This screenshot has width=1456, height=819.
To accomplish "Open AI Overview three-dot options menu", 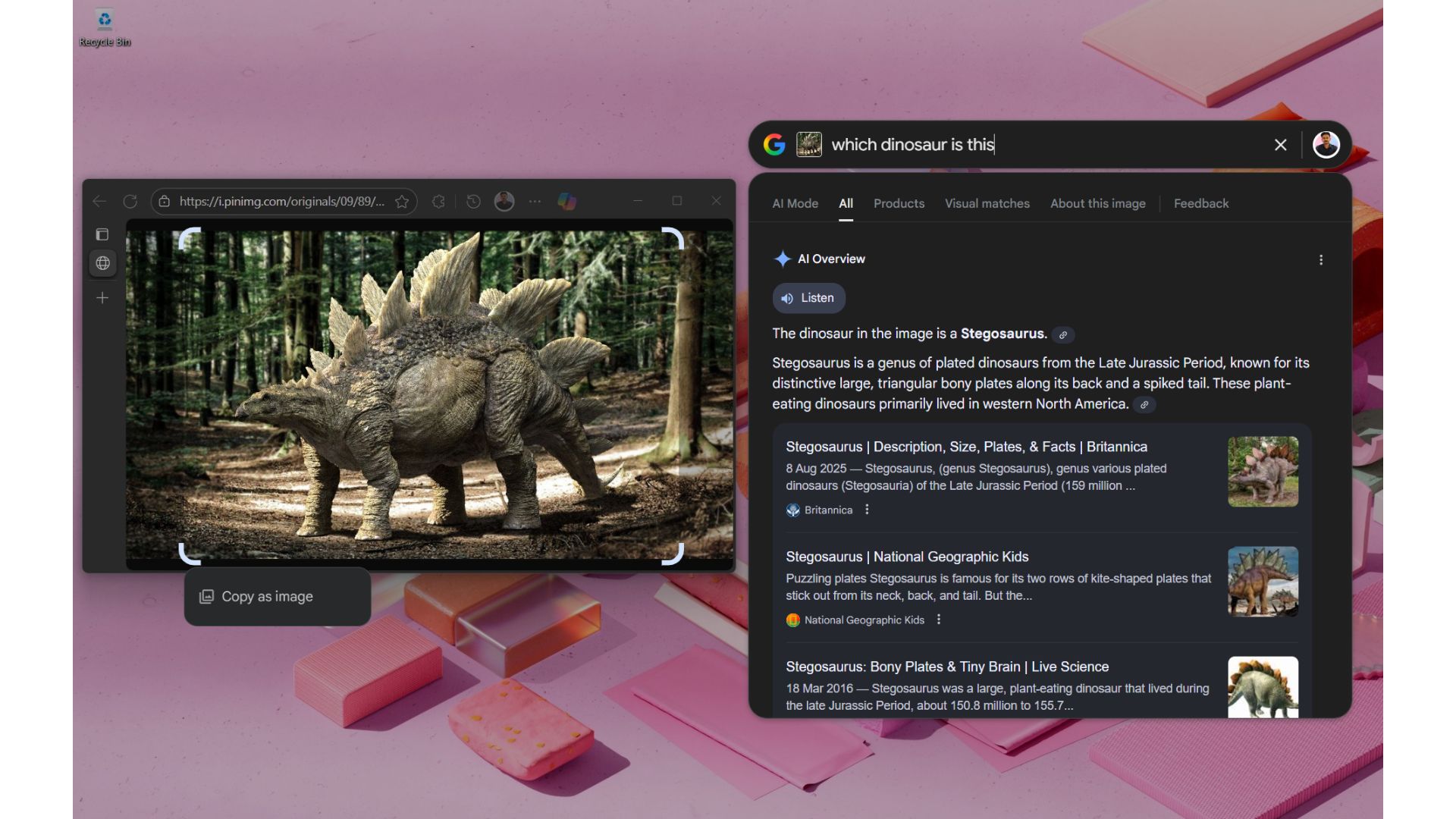I will [1320, 259].
